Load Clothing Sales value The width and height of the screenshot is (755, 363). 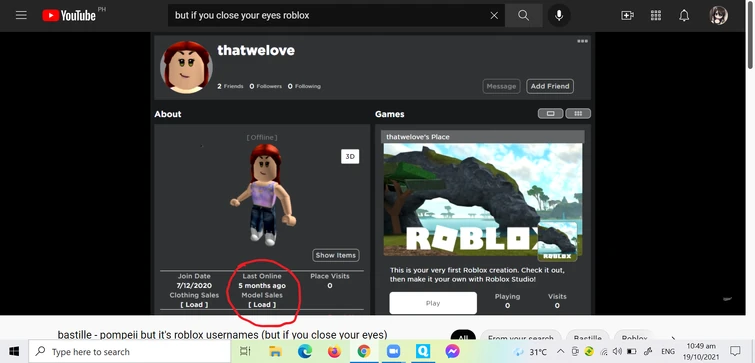194,305
